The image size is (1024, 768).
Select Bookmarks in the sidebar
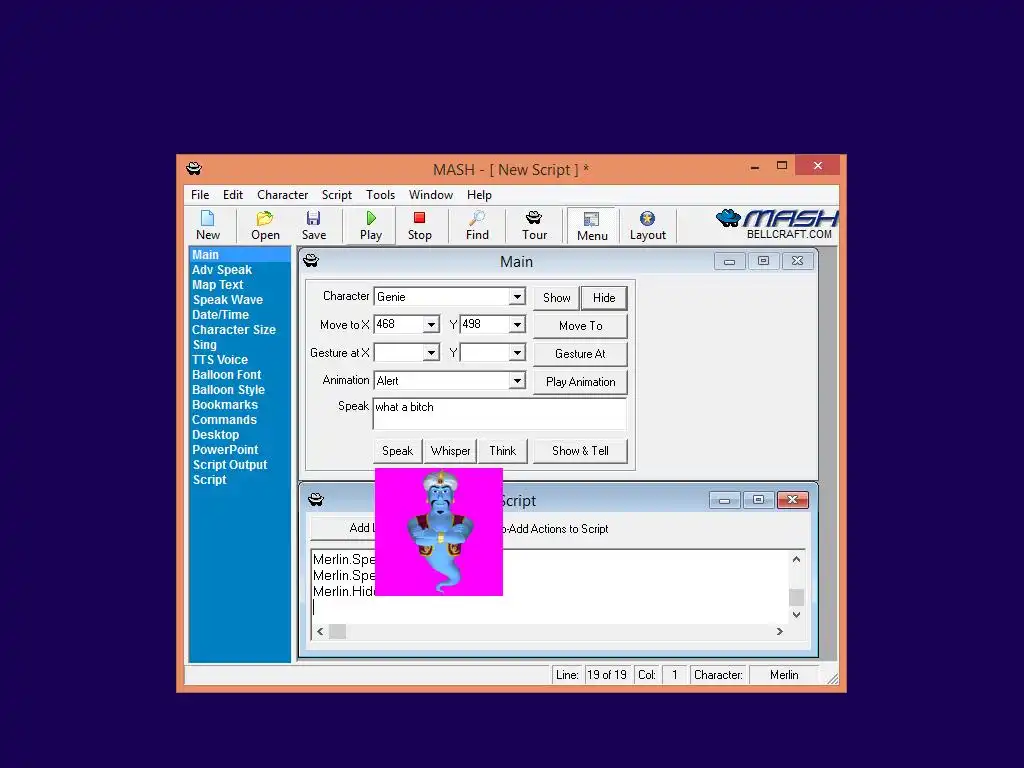pos(225,405)
